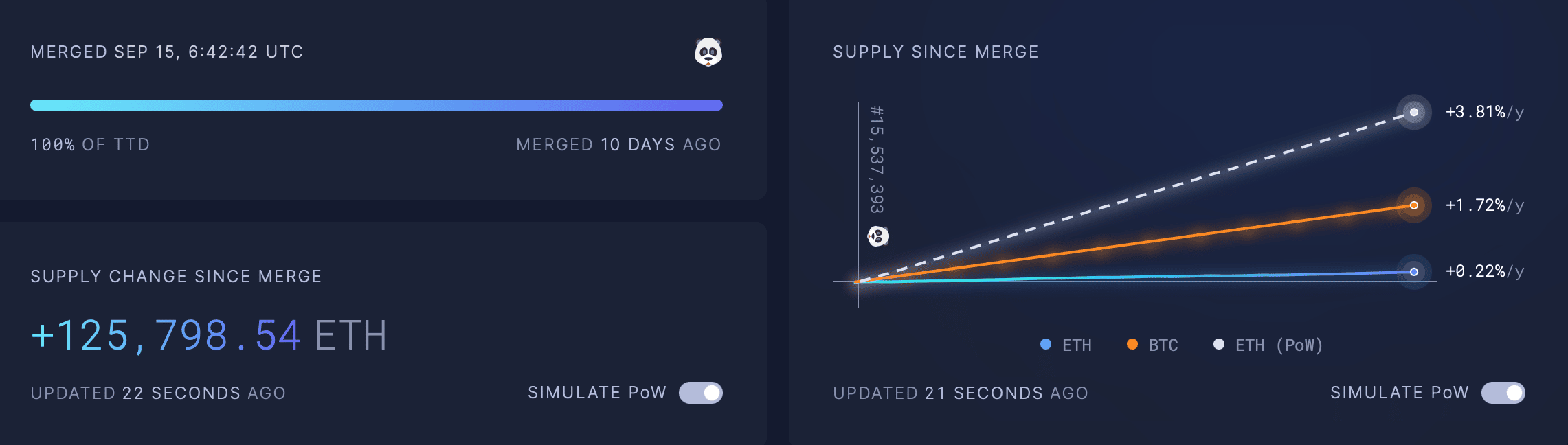Click the panda icon beside merge timestamp
This screenshot has height=445, width=1568.
point(708,52)
